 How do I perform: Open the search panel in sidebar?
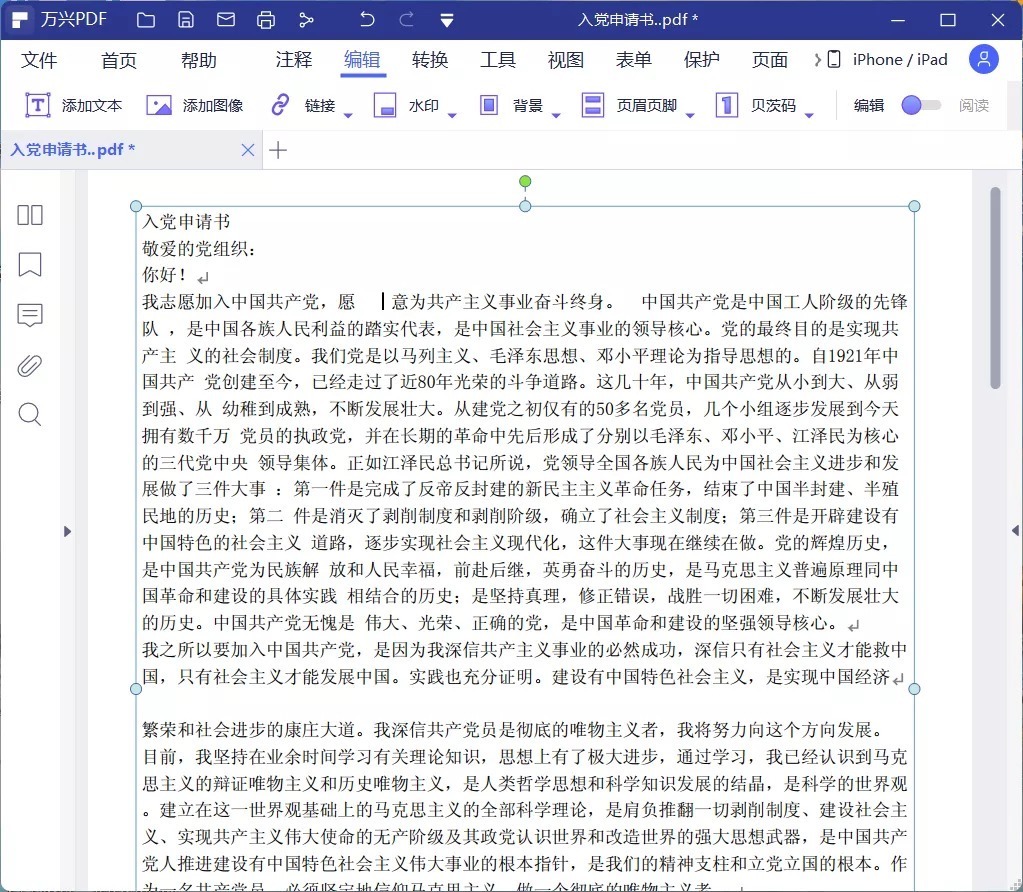30,415
